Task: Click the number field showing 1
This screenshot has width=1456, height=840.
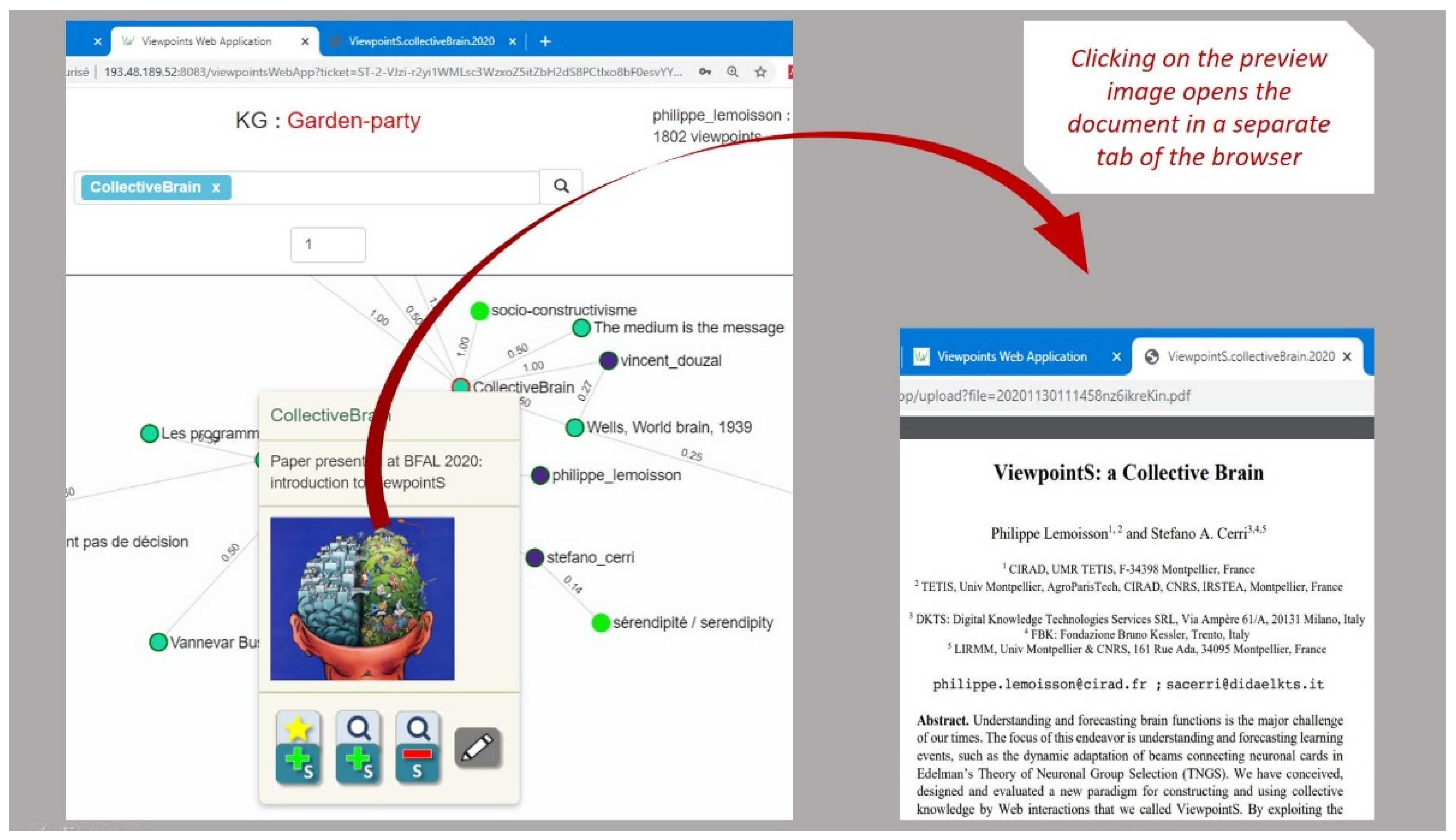Action: (x=328, y=245)
